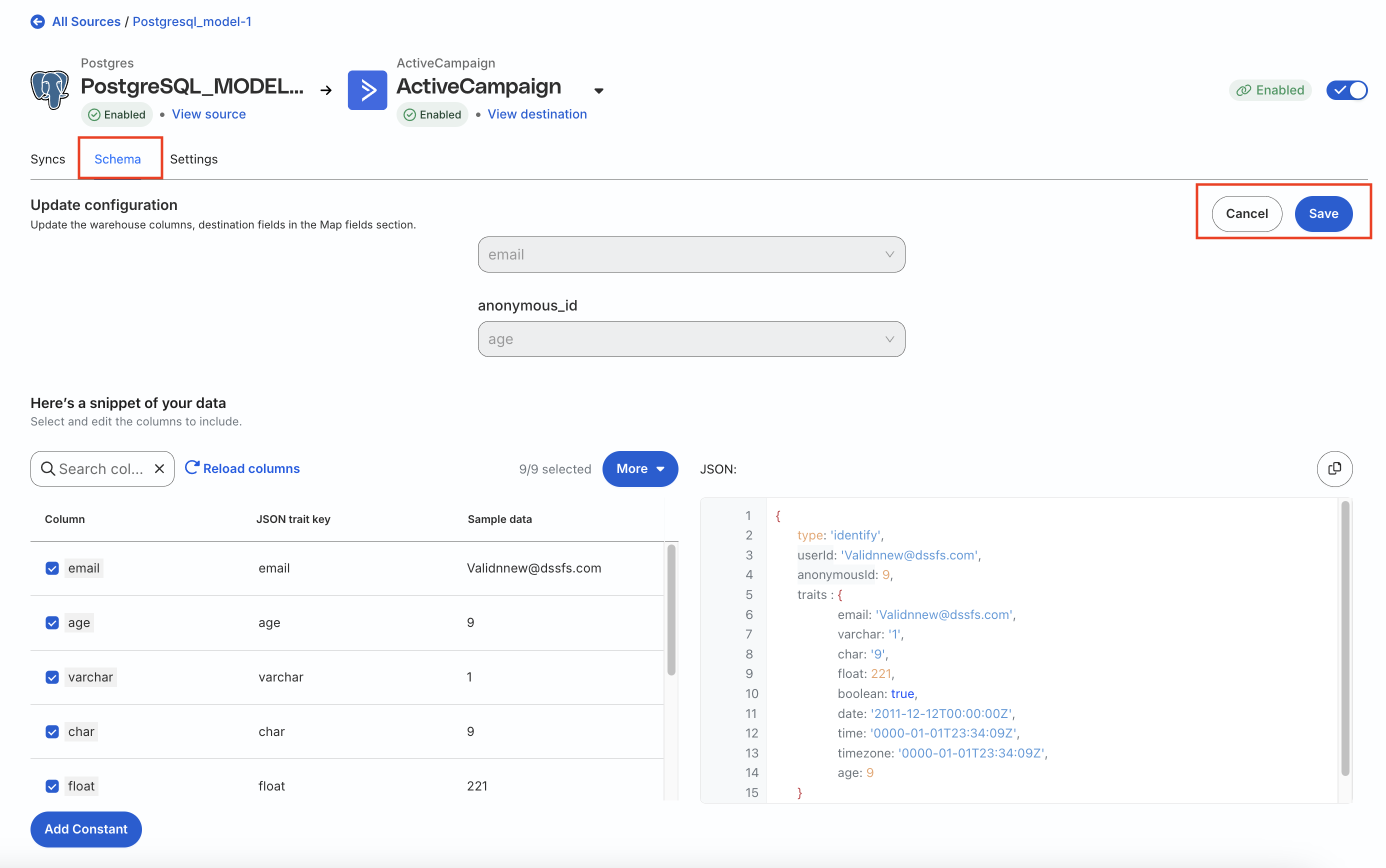Click the Validnnew@dssfs.com sample data cell
This screenshot has height=868, width=1386.
click(533, 568)
